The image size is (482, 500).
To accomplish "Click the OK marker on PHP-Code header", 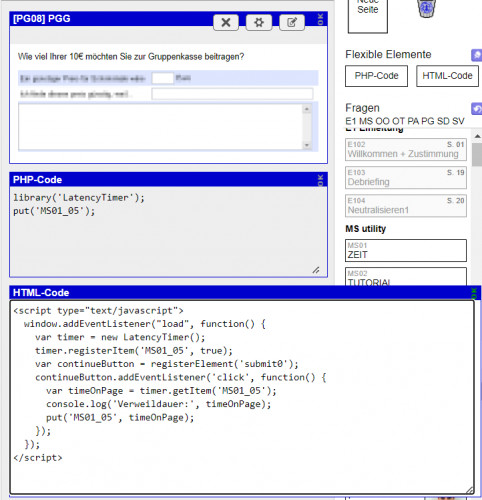I will pyautogui.click(x=320, y=180).
